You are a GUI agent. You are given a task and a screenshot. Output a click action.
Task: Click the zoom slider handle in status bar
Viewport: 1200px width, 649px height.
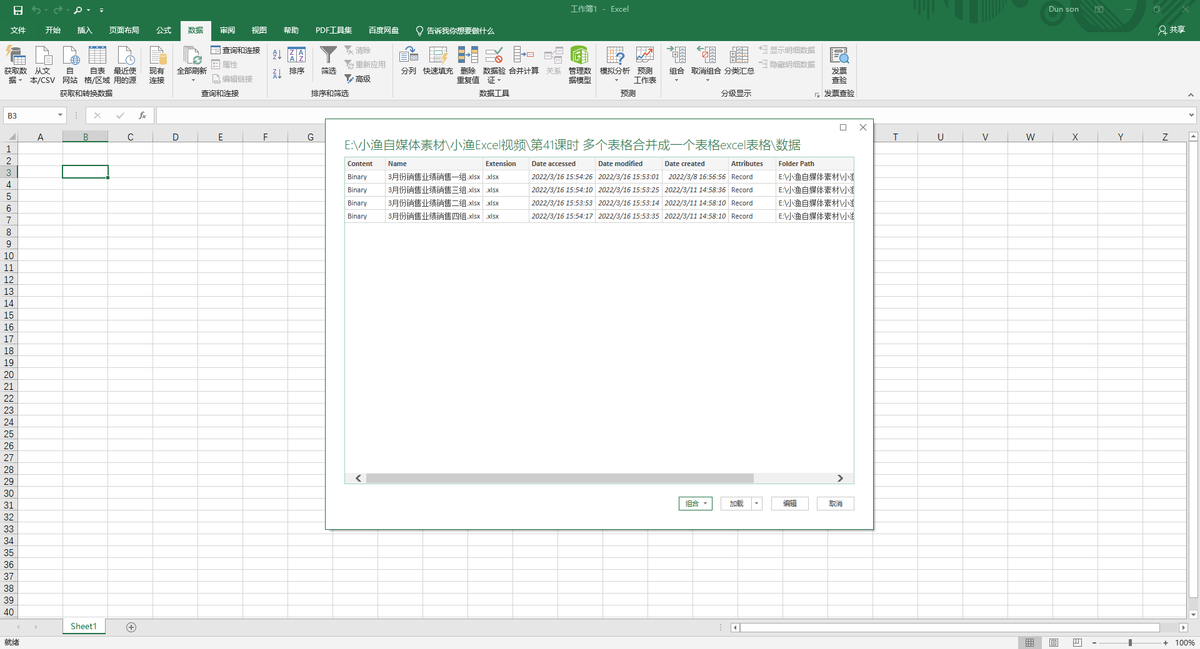[1130, 642]
